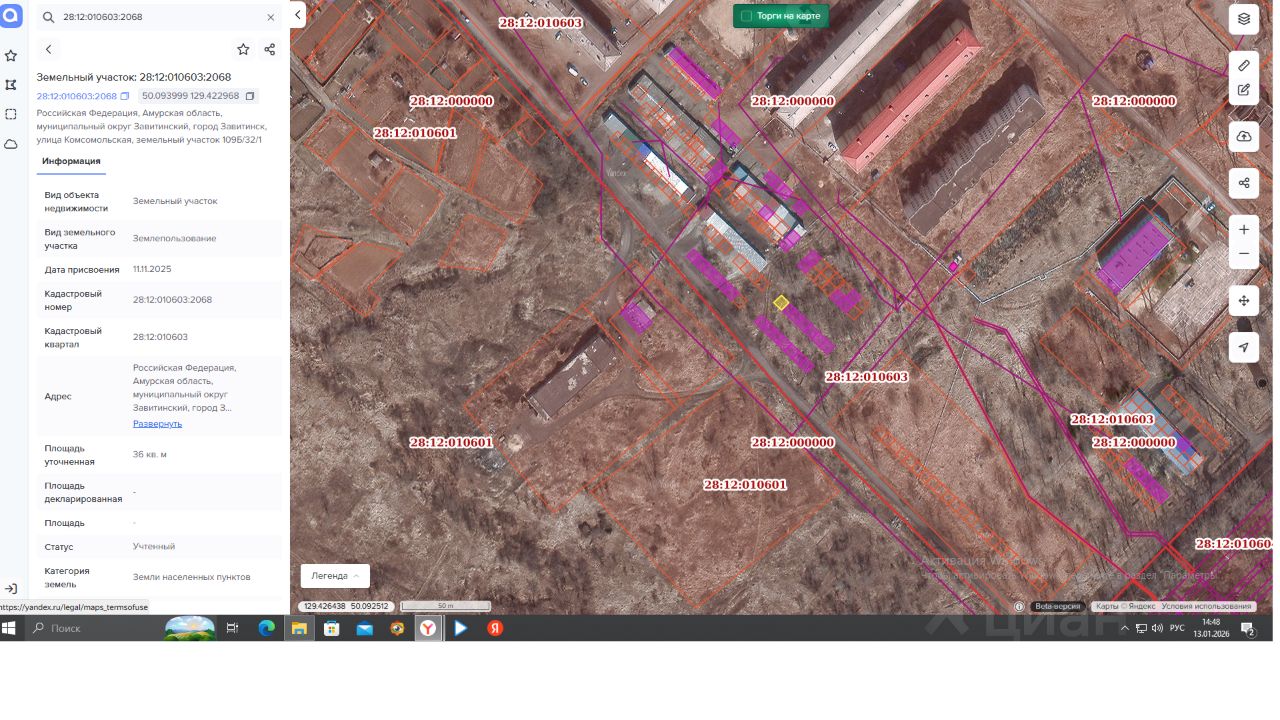
Task: Add this land plot to favorites
Action: click(243, 49)
